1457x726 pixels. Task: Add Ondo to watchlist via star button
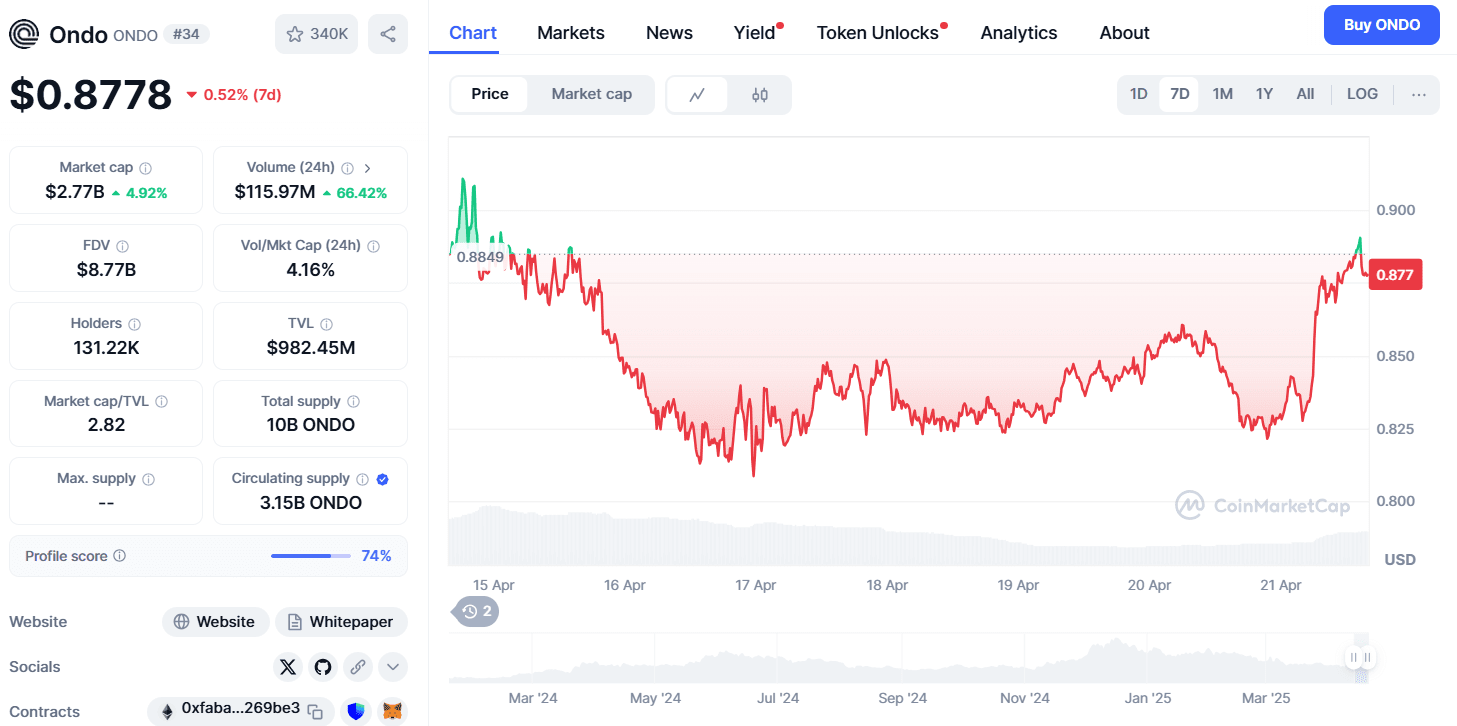(316, 34)
